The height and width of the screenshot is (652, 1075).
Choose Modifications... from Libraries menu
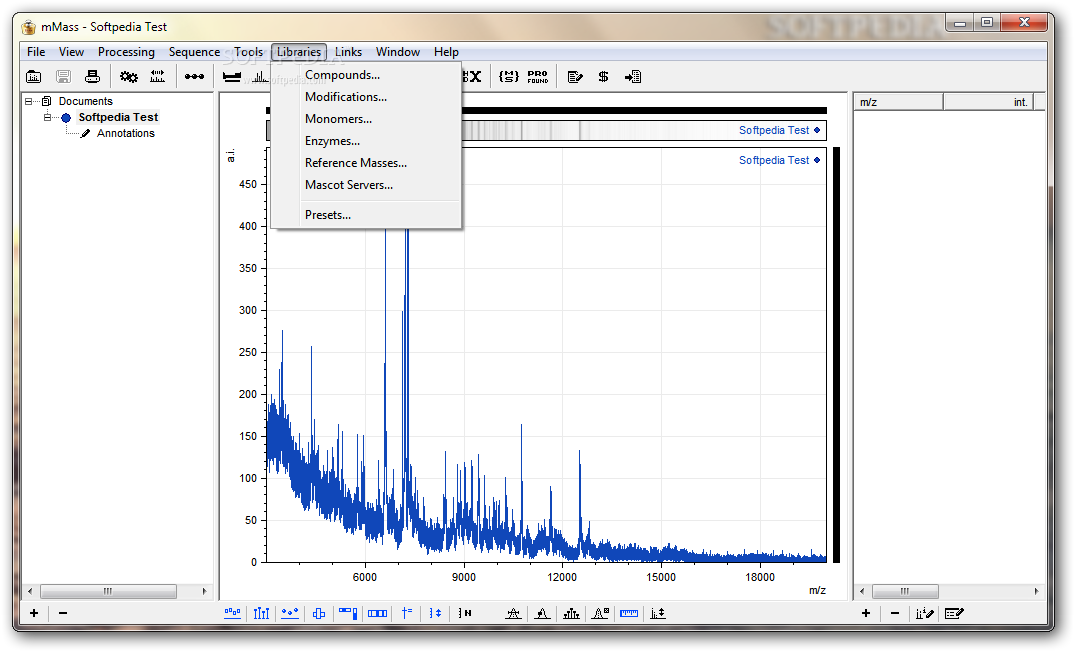coord(367,97)
